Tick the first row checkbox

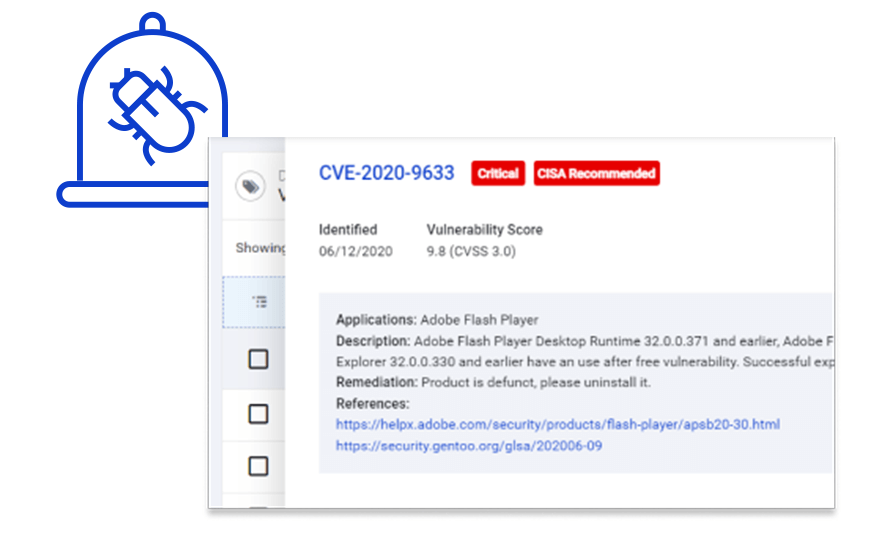pyautogui.click(x=258, y=359)
